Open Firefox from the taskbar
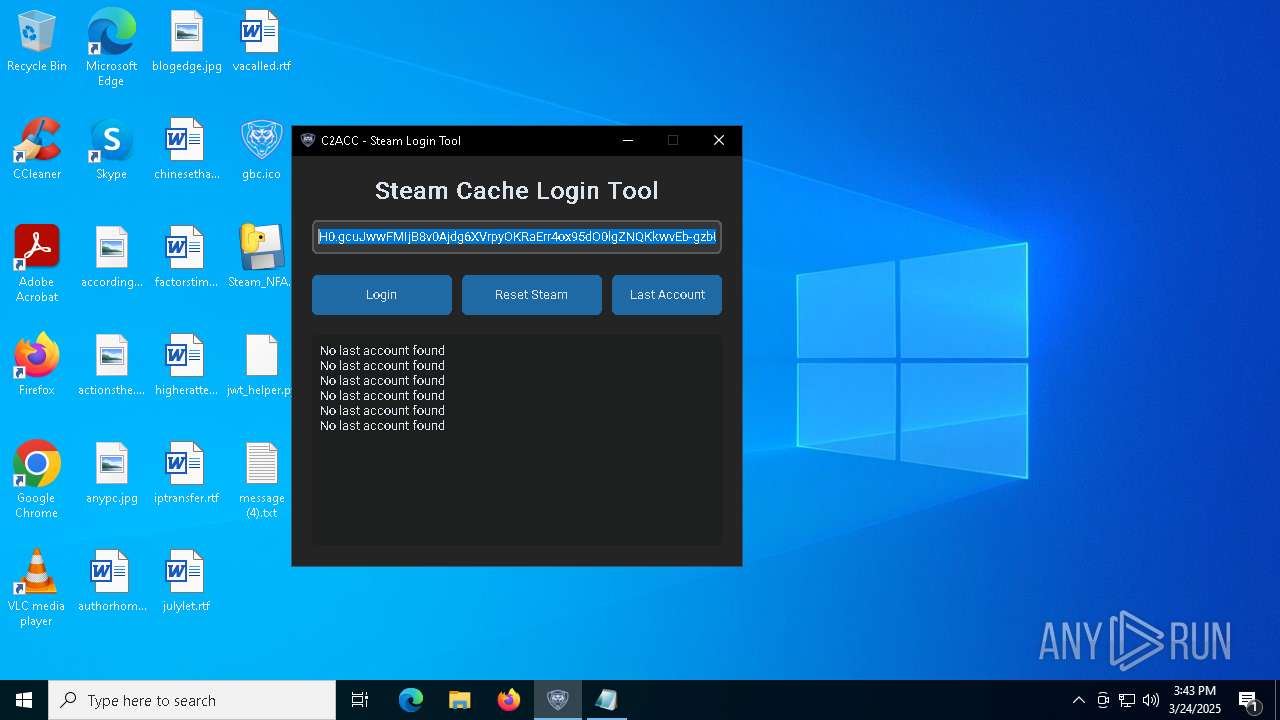The image size is (1280, 720). [x=509, y=700]
